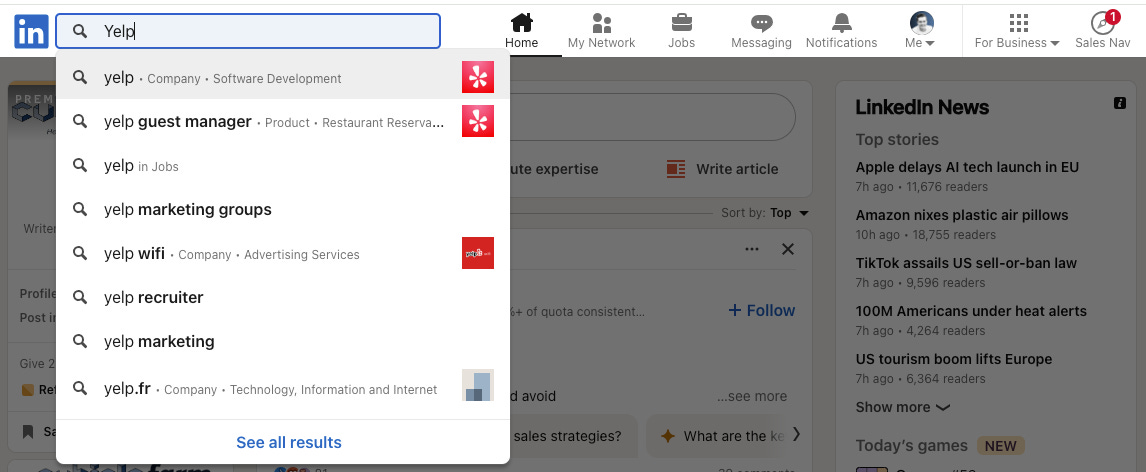The height and width of the screenshot is (472, 1146).
Task: Select yelp Company Software Development suggestion
Action: click(x=283, y=77)
